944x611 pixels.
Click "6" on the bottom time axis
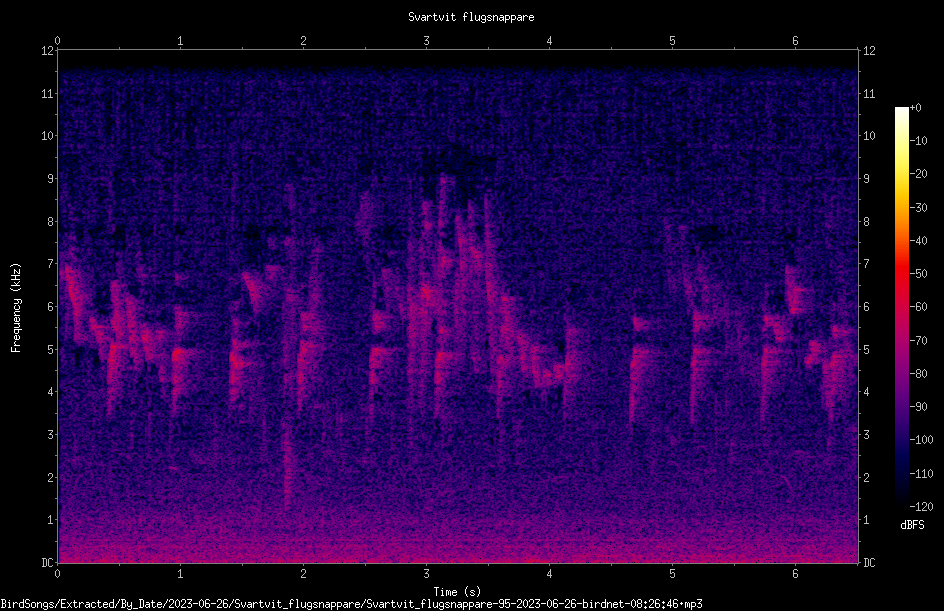(x=795, y=574)
